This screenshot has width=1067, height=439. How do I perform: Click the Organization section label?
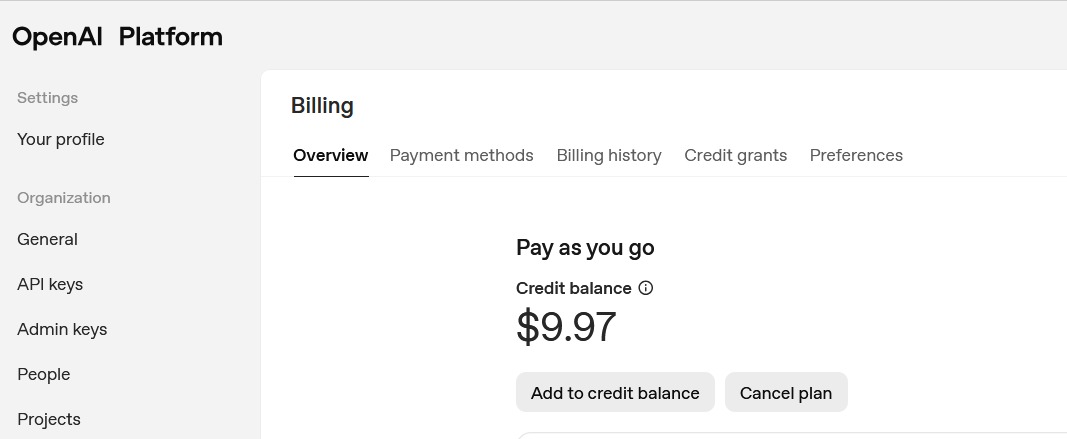coord(64,198)
